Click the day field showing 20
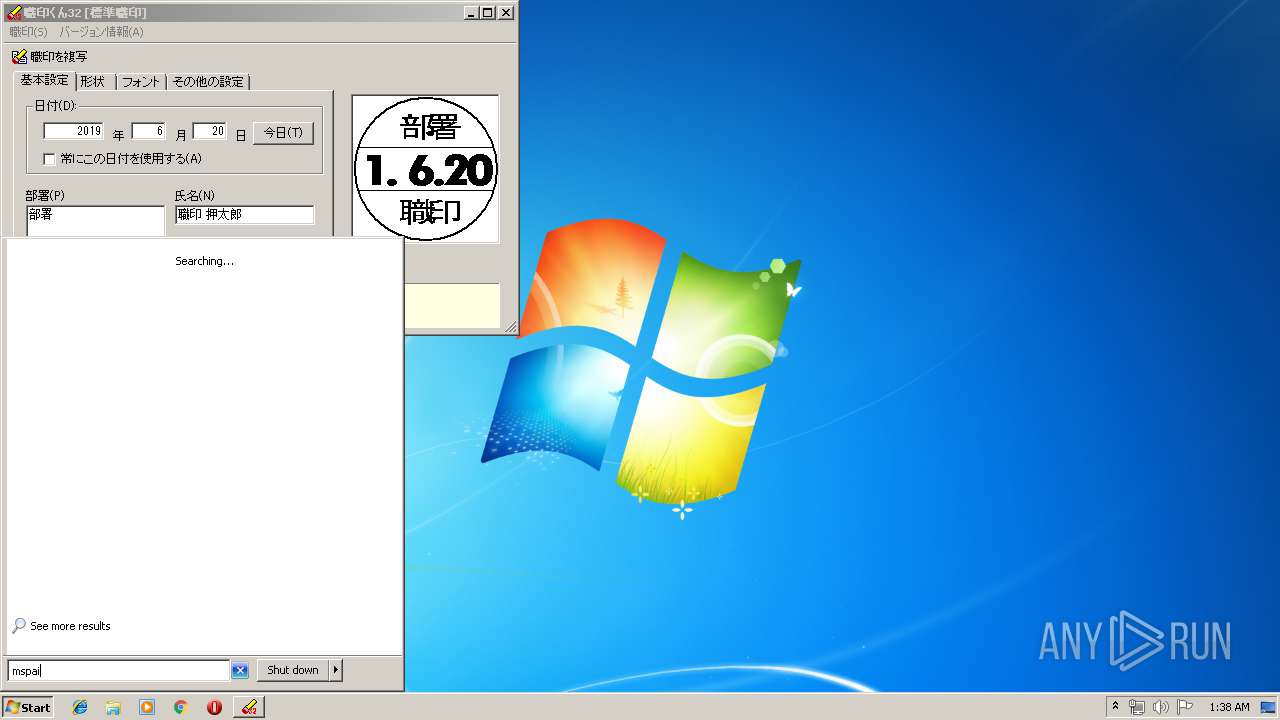This screenshot has width=1280, height=720. [209, 131]
